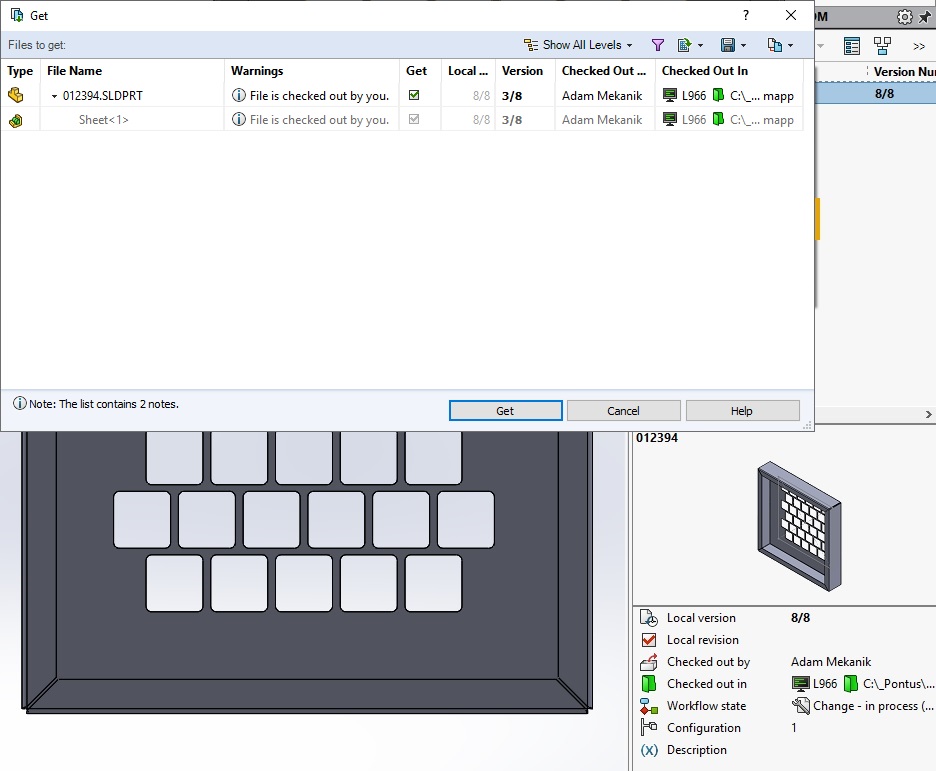Image resolution: width=936 pixels, height=771 pixels.
Task: Expand the overflow chevron in the PDM toolbar
Action: [x=919, y=45]
